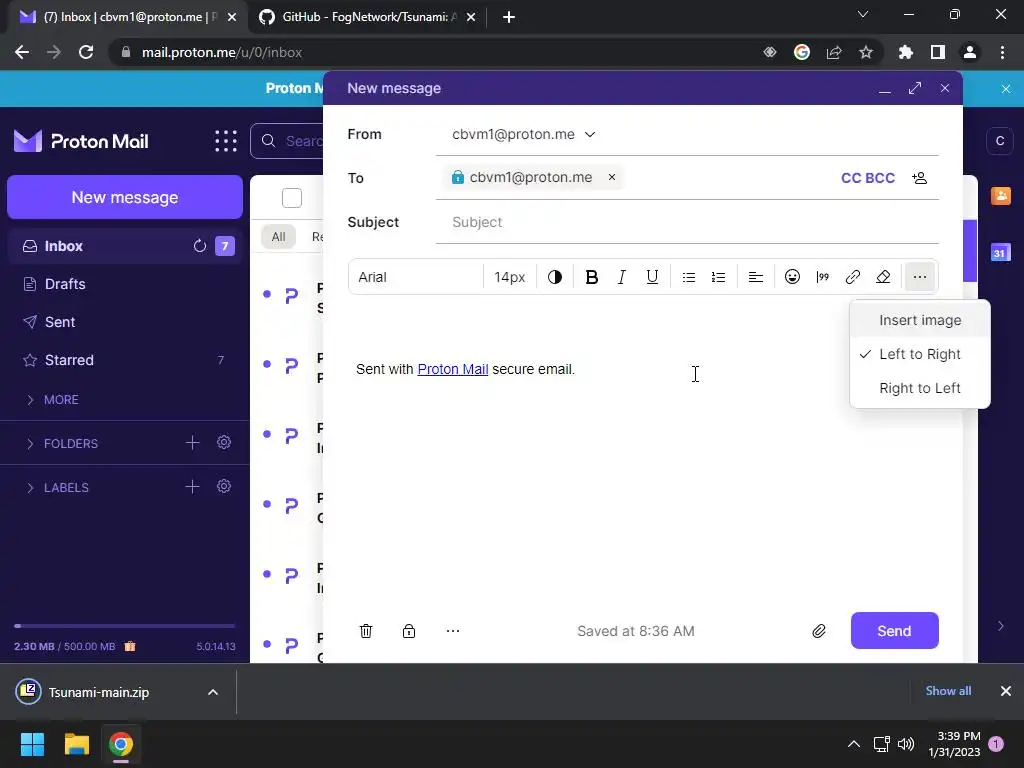Select the All filter tab
Viewport: 1024px width, 768px height.
click(x=278, y=236)
